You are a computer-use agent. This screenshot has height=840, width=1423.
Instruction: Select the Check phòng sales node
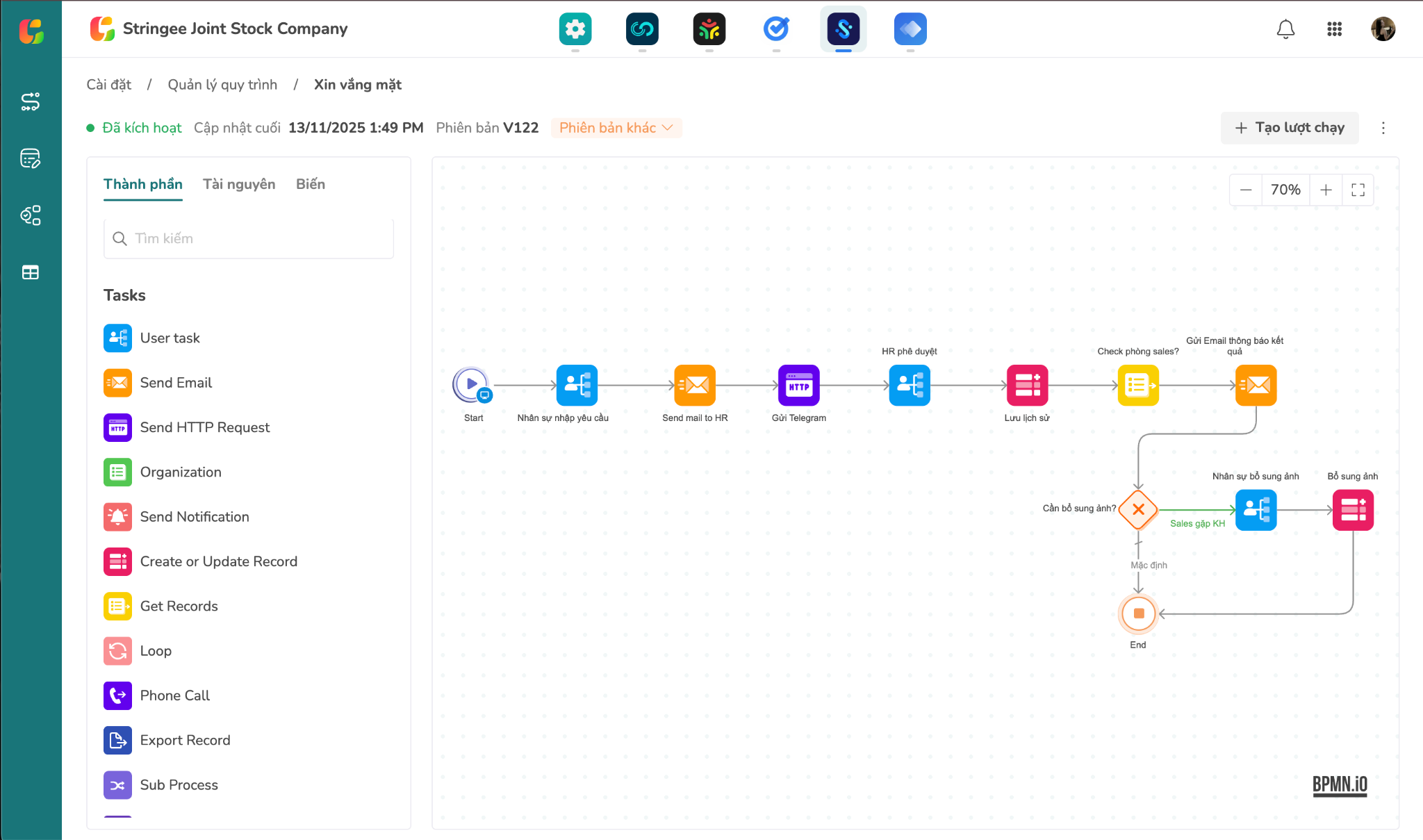pos(1137,385)
